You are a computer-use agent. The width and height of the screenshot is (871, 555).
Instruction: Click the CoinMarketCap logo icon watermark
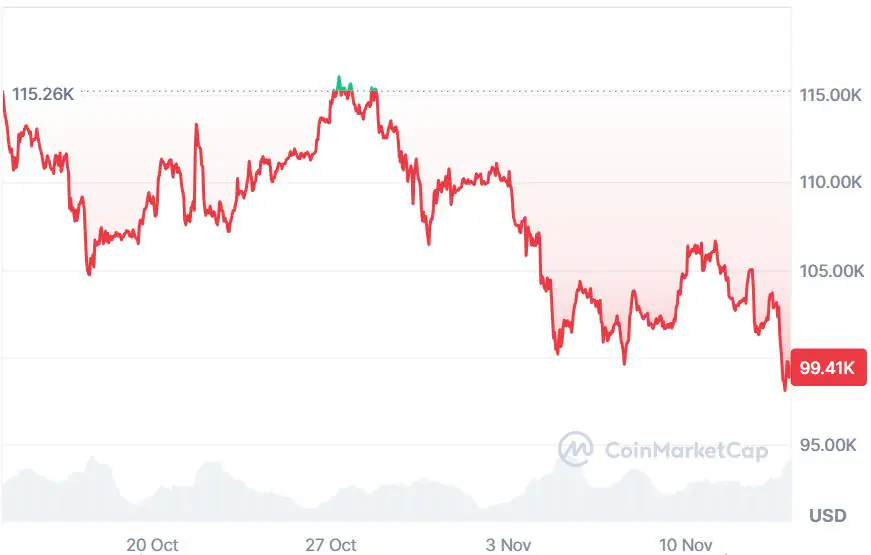(x=575, y=449)
